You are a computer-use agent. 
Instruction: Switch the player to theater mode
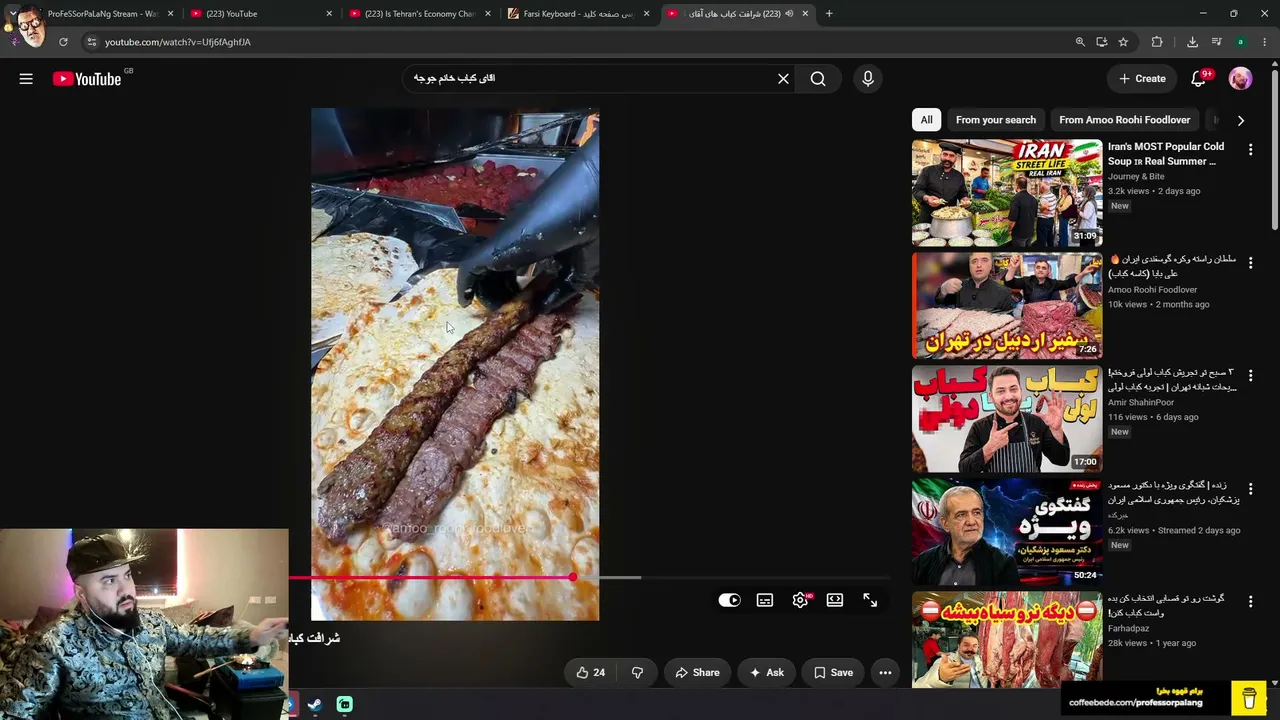coord(835,600)
